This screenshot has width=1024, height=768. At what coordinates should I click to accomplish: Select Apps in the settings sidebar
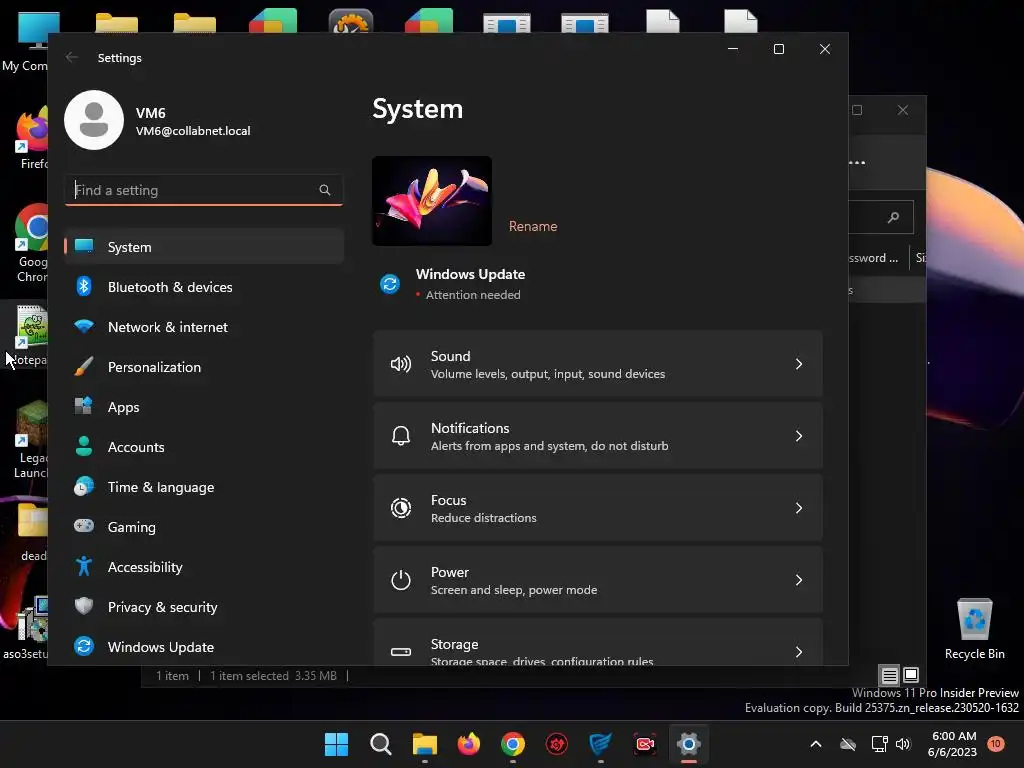coord(204,407)
